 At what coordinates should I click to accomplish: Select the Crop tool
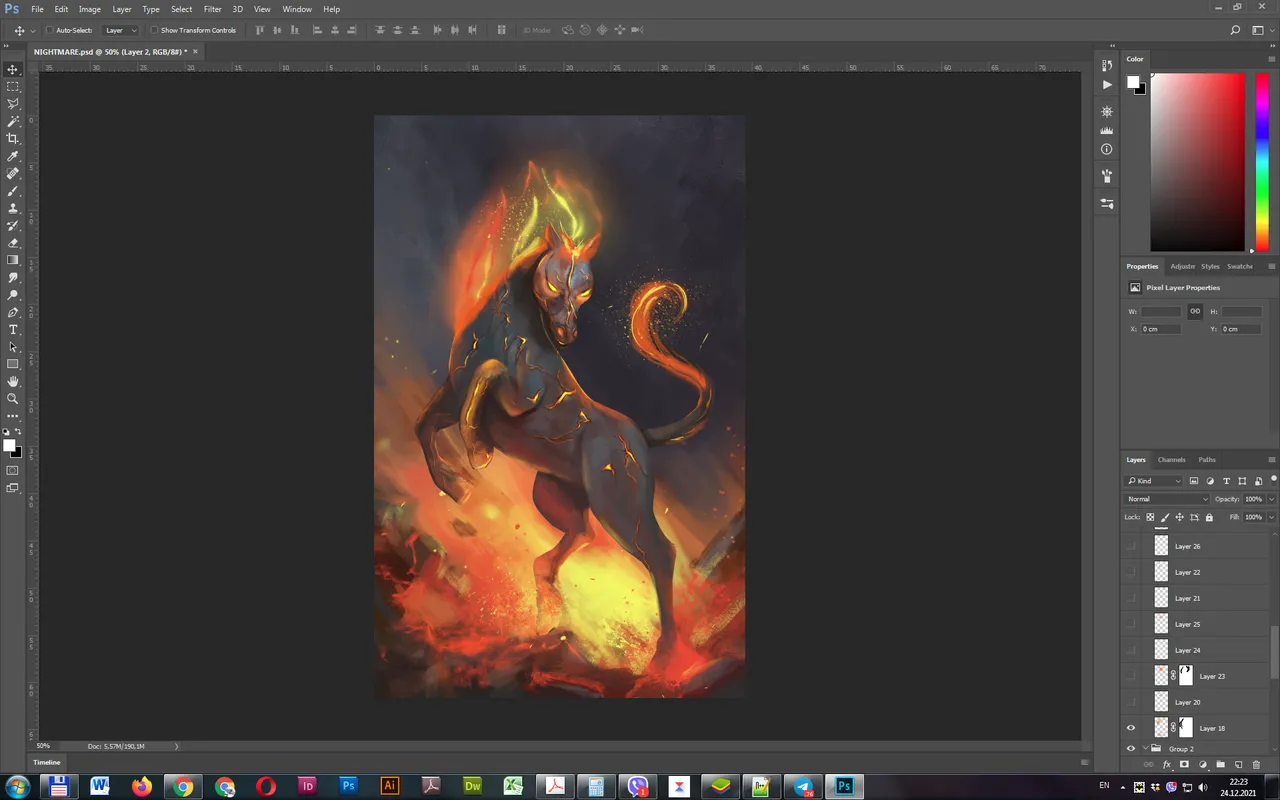pyautogui.click(x=13, y=139)
